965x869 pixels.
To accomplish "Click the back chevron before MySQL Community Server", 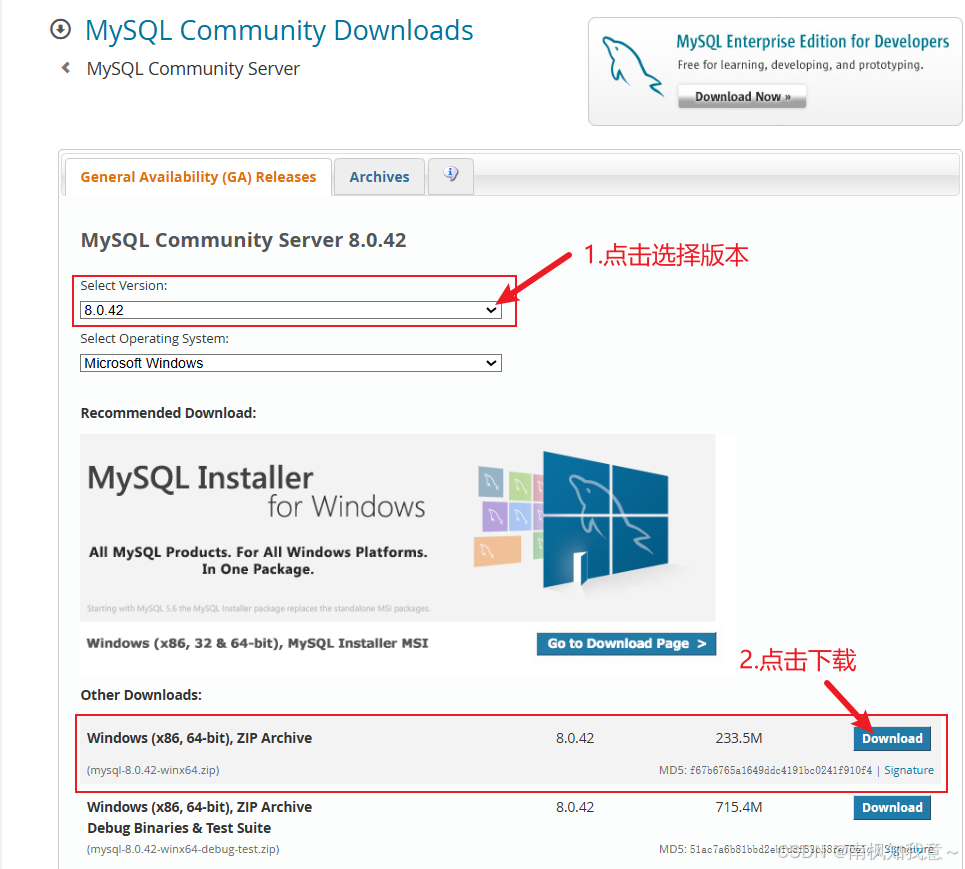I will (66, 68).
